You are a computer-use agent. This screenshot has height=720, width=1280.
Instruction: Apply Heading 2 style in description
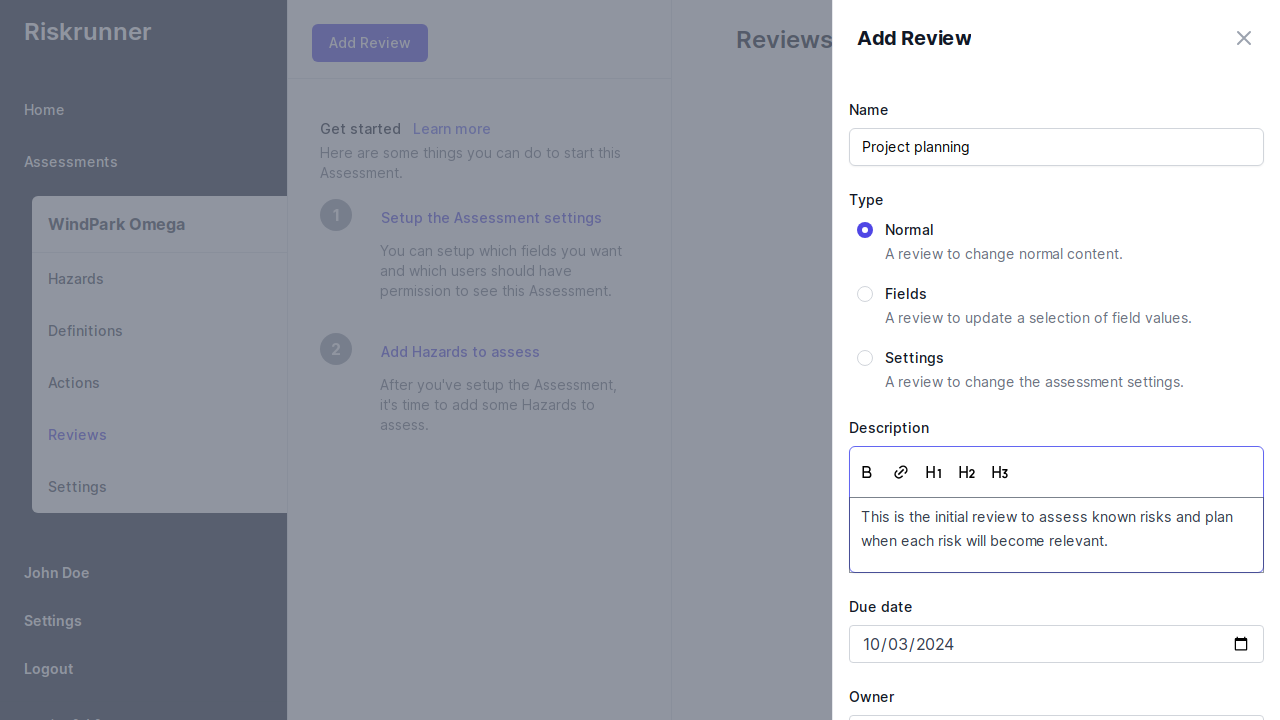(x=966, y=472)
